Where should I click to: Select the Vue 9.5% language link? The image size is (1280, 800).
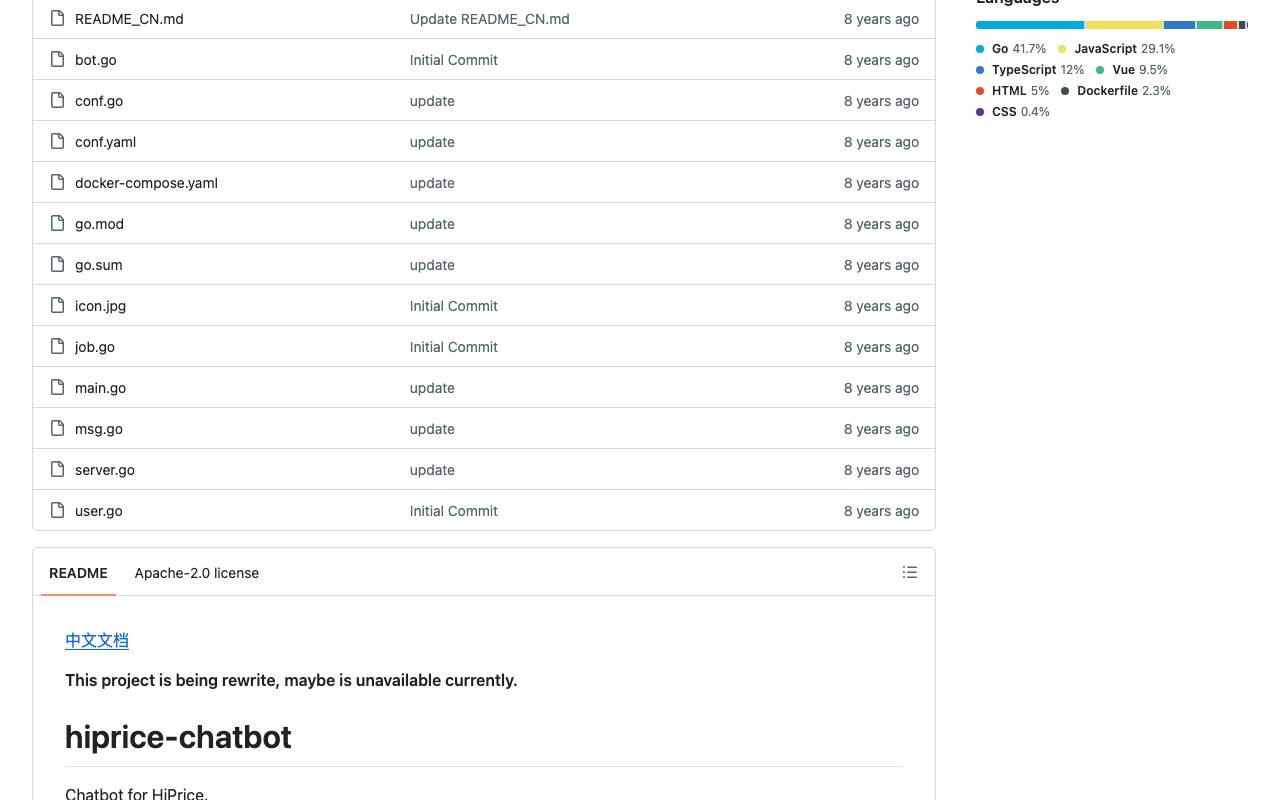(1132, 69)
